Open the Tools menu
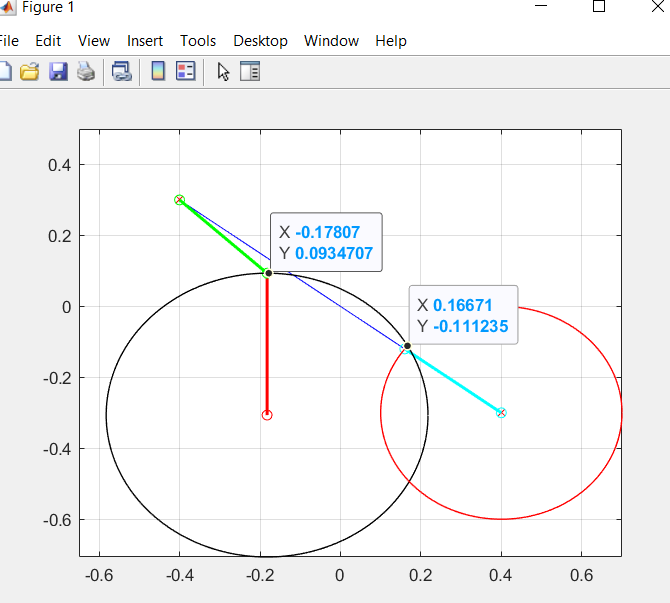 (x=198, y=41)
